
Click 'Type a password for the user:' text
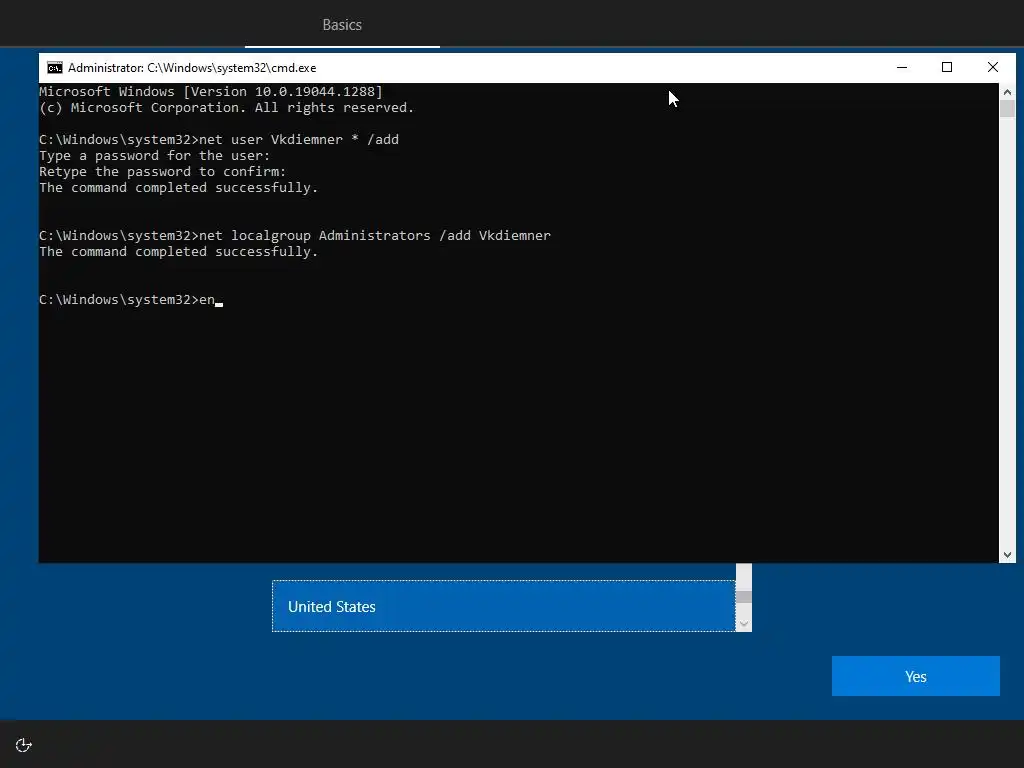click(155, 155)
